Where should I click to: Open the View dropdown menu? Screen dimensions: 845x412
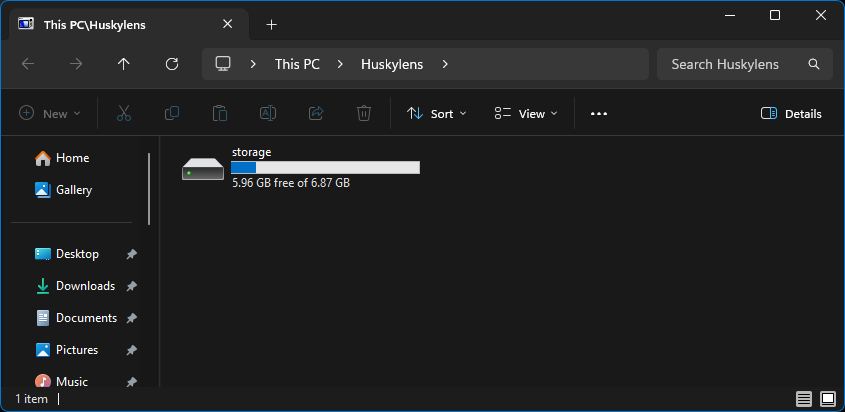[x=526, y=114]
